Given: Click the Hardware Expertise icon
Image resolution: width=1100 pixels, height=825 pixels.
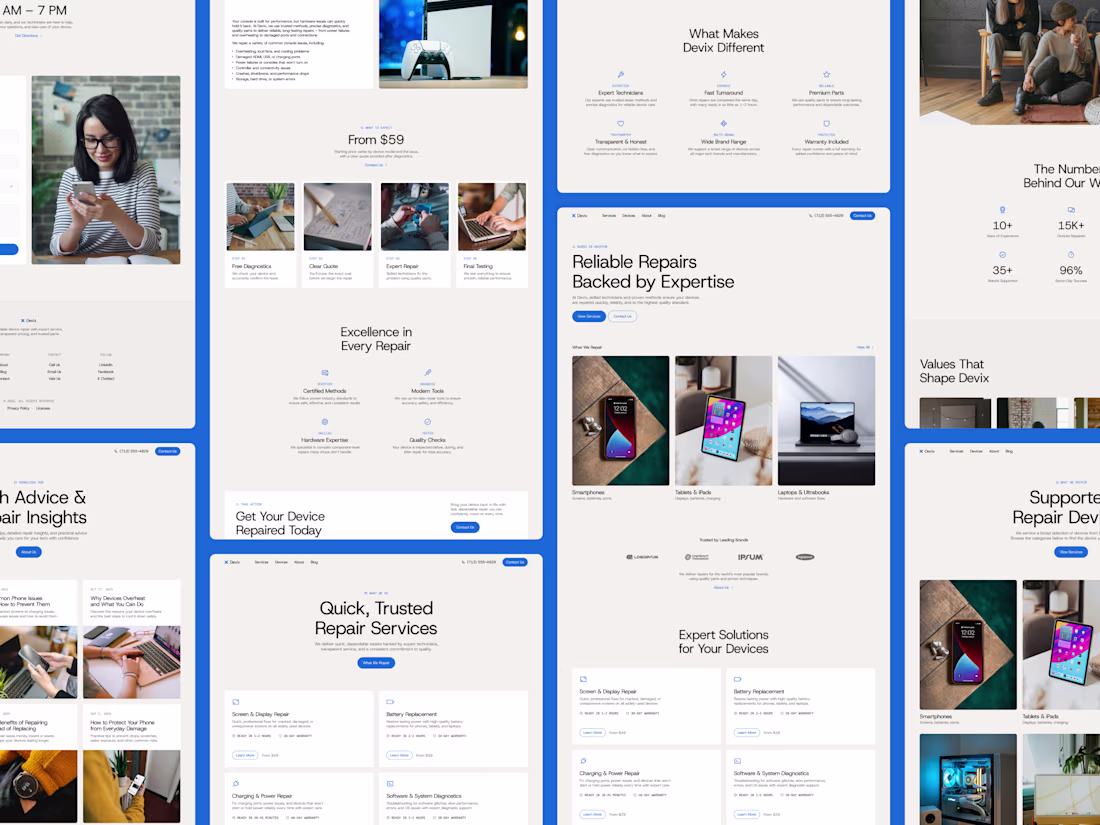Looking at the screenshot, I should 325,422.
